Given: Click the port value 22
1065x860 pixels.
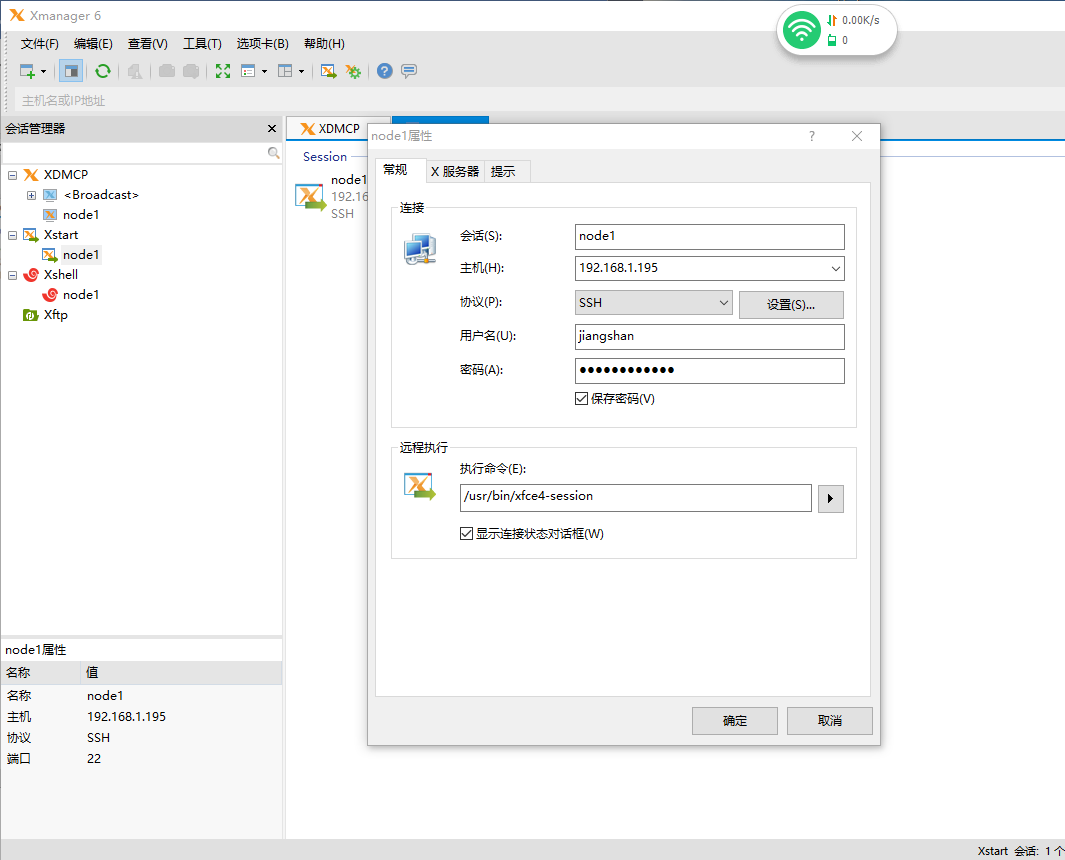Looking at the screenshot, I should [x=94, y=759].
